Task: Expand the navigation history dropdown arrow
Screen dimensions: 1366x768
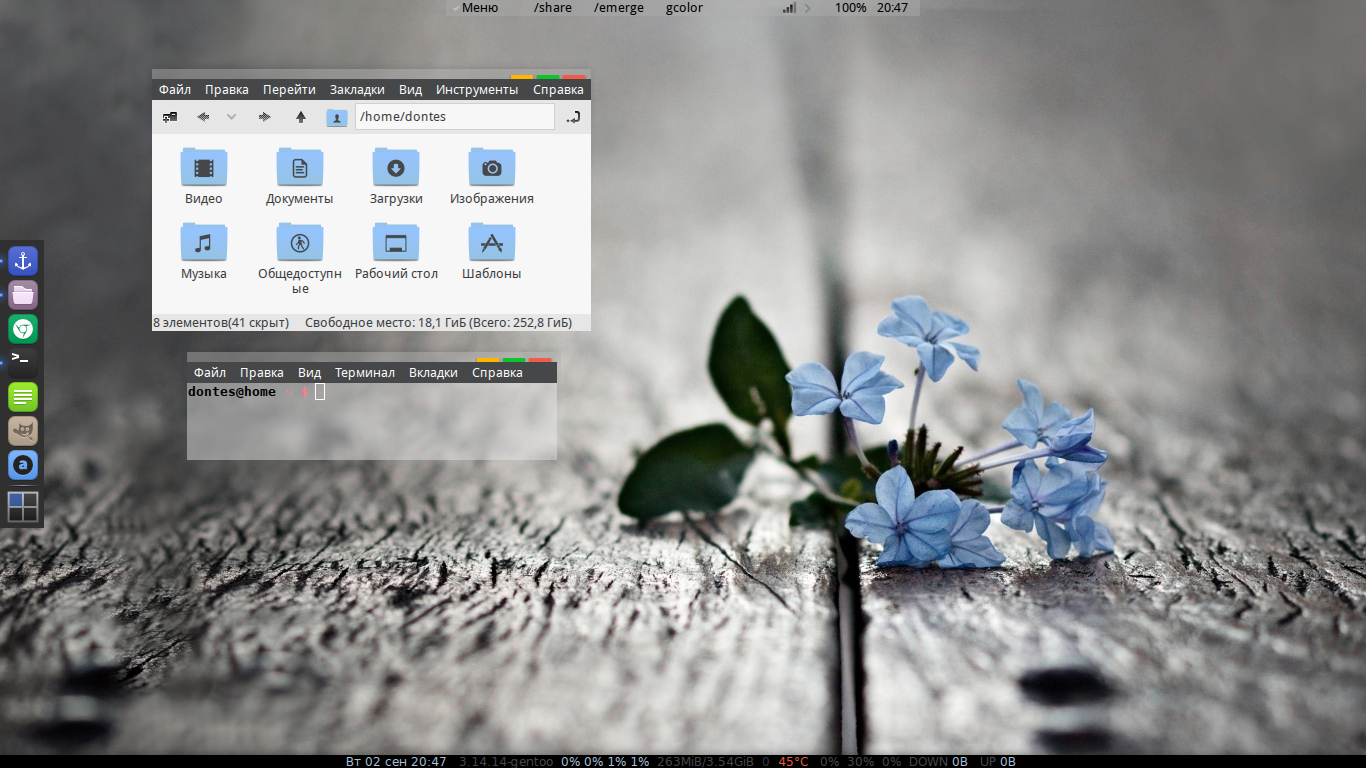Action: pyautogui.click(x=232, y=117)
